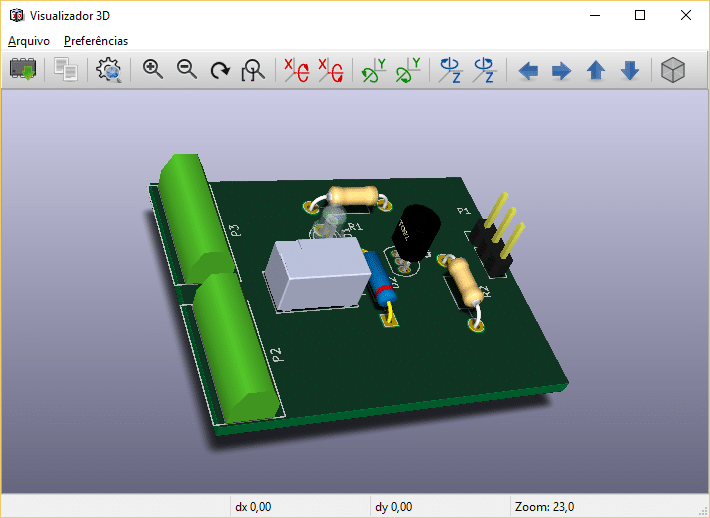This screenshot has width=710, height=518.
Task: Rotate X counterclockwise (second red X icon)
Action: point(330,70)
